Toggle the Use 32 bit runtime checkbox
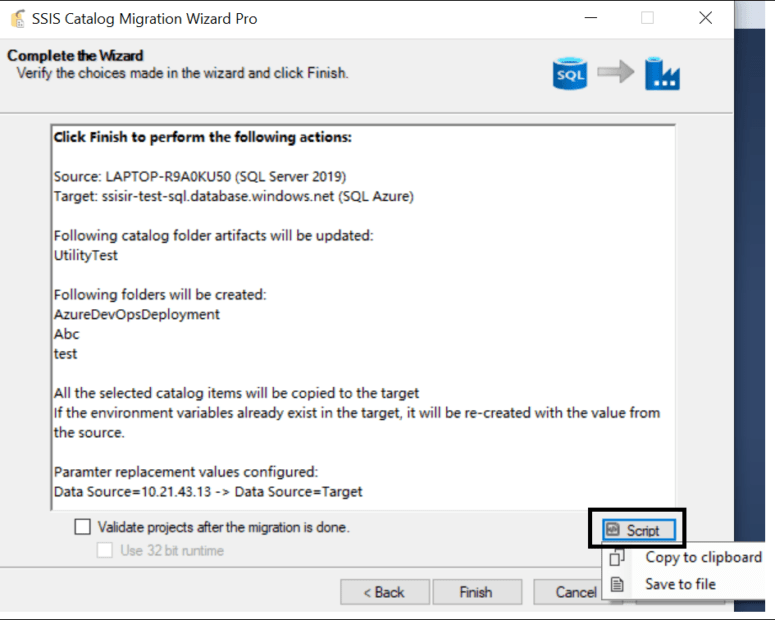The height and width of the screenshot is (620, 775). [x=105, y=550]
